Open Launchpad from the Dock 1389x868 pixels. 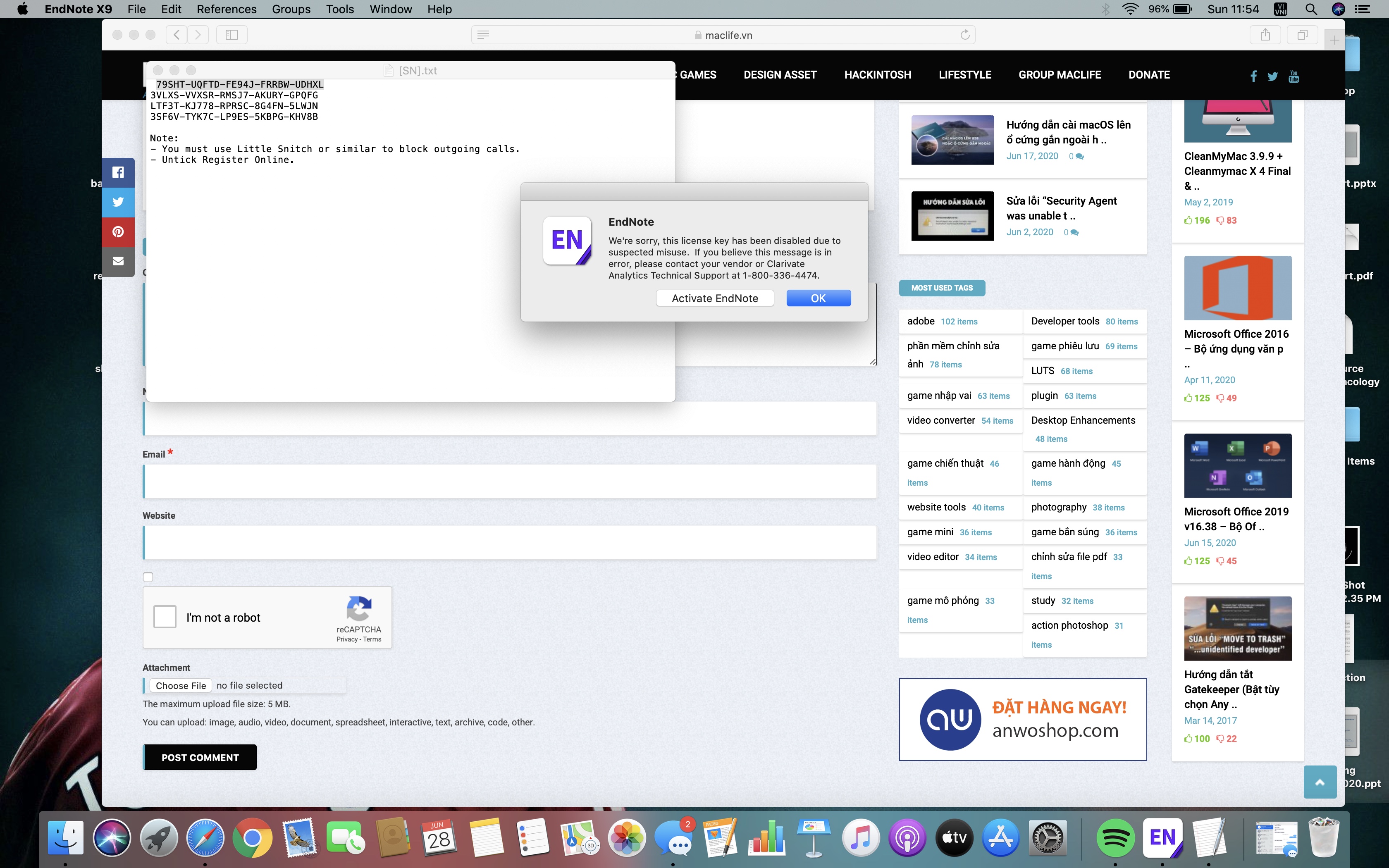159,838
